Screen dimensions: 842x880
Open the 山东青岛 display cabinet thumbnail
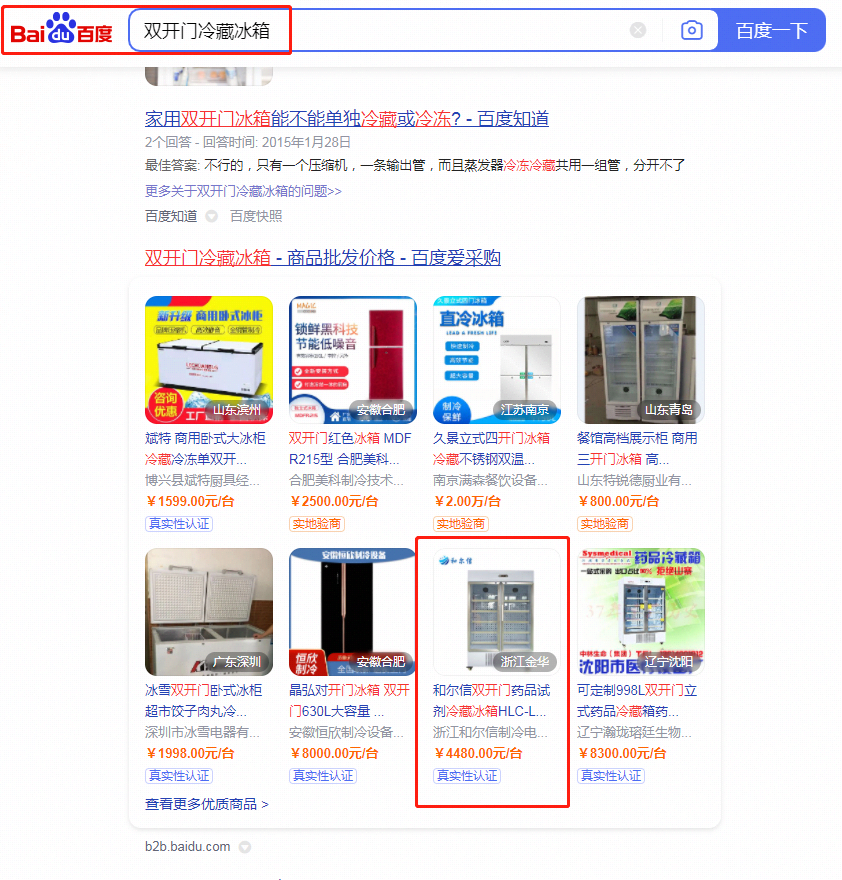coord(640,360)
